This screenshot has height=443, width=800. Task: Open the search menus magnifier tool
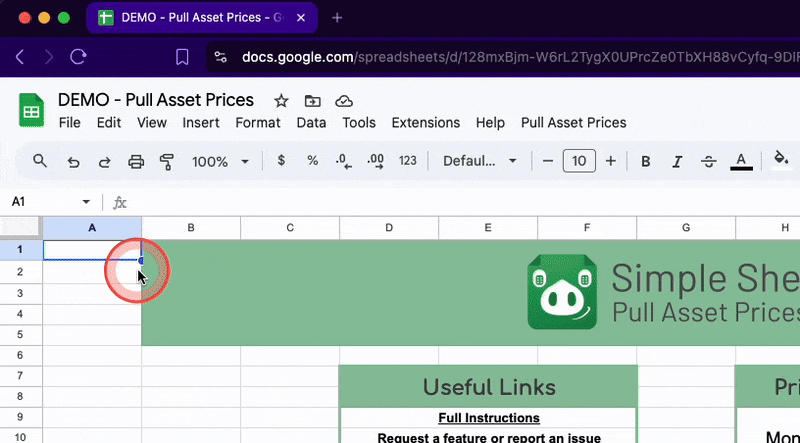point(40,161)
